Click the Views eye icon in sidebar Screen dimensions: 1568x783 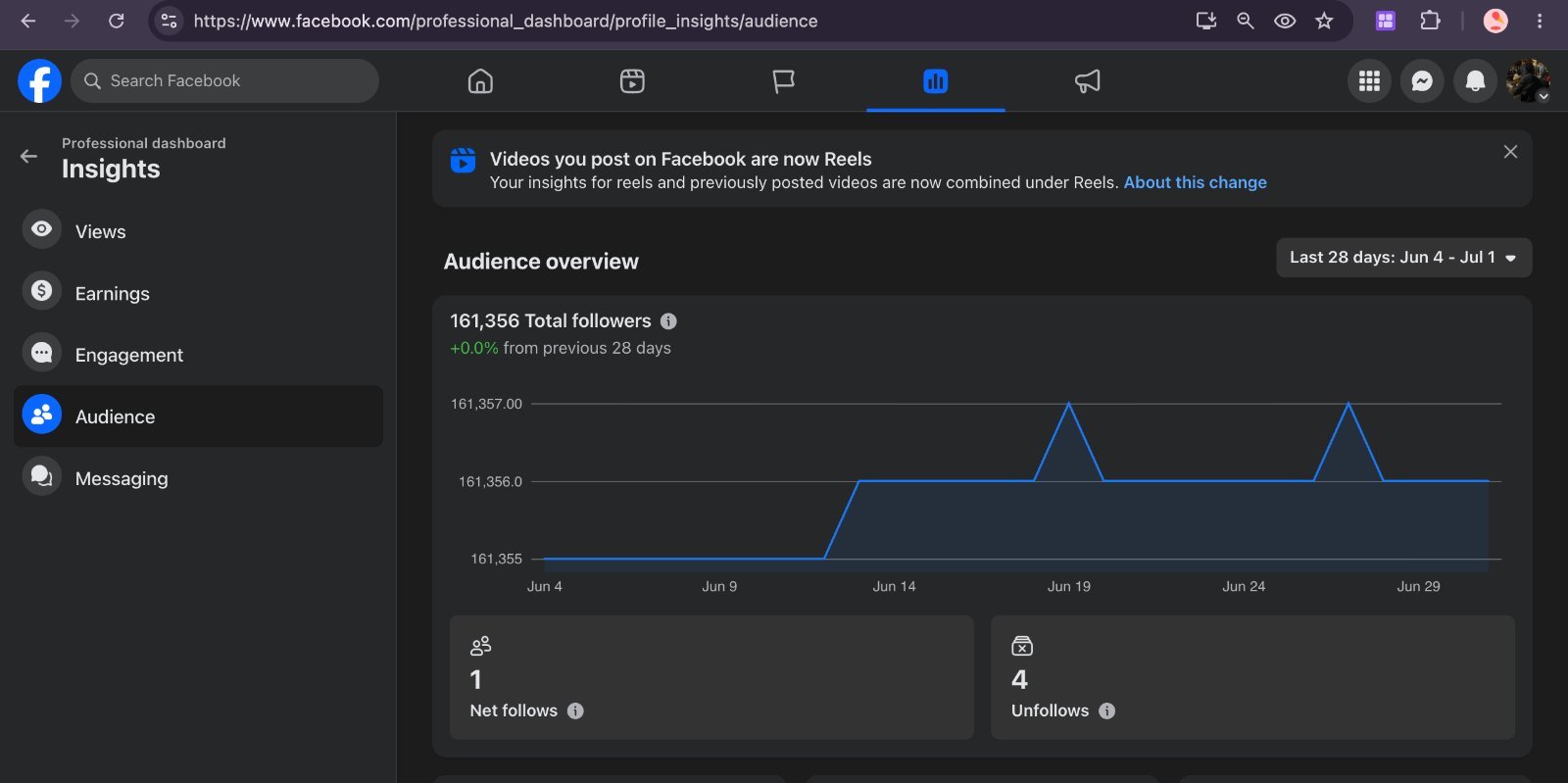click(41, 229)
